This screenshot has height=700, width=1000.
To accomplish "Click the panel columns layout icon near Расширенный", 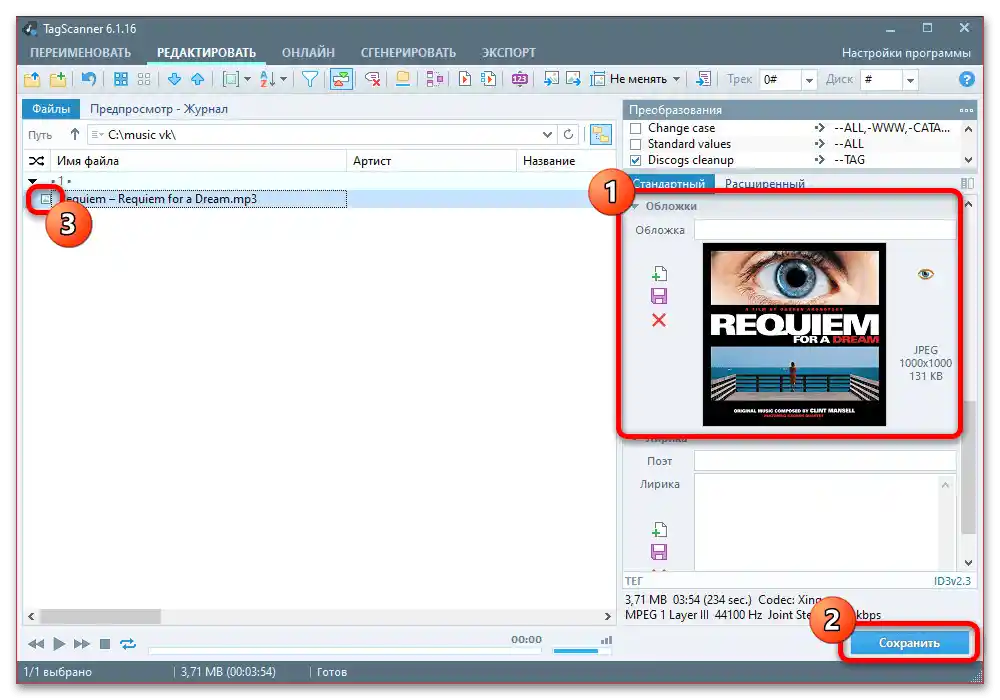I will click(x=967, y=184).
